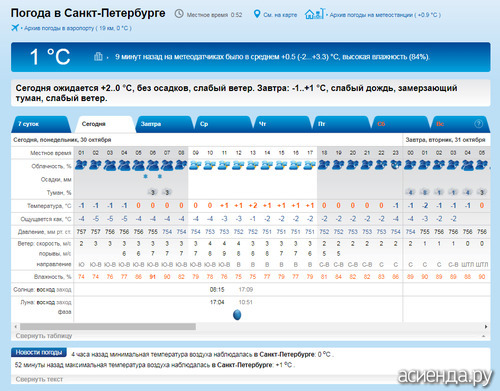Image resolution: width=500 pixels, height=391 pixels.
Task: Click the cloudiness icon for hour 23
Action: click(396, 165)
